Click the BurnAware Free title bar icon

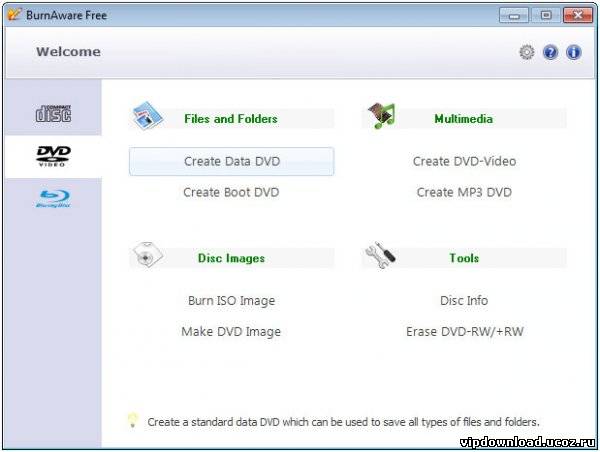click(x=14, y=15)
